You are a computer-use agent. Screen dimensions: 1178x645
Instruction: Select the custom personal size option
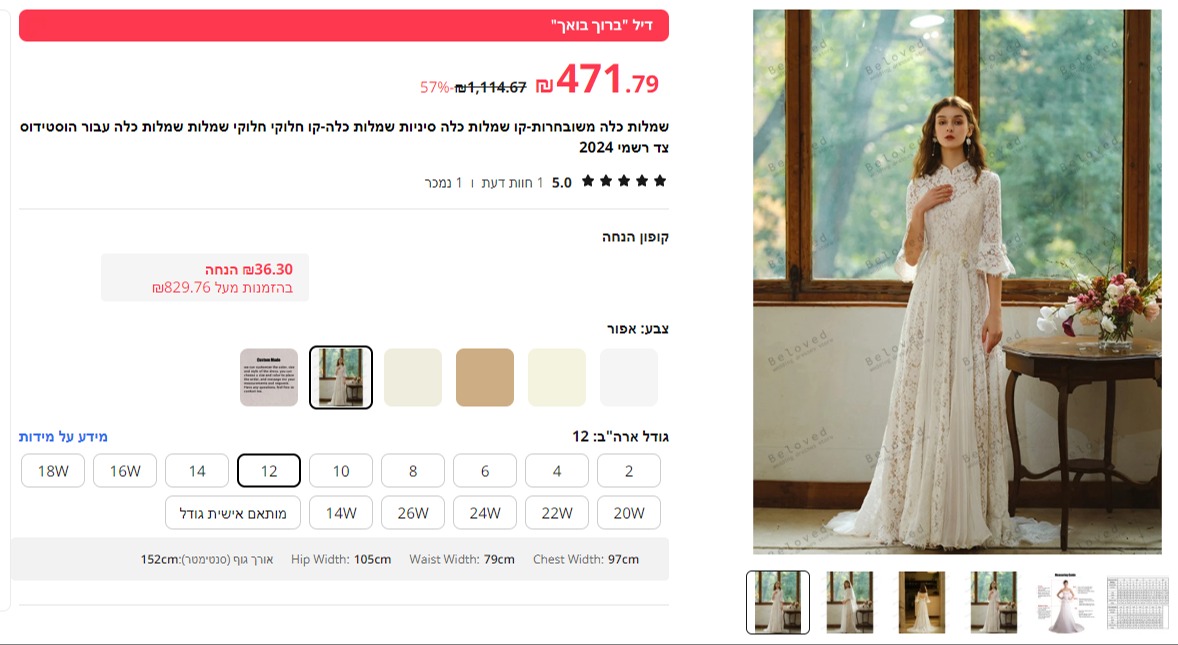[x=233, y=513]
